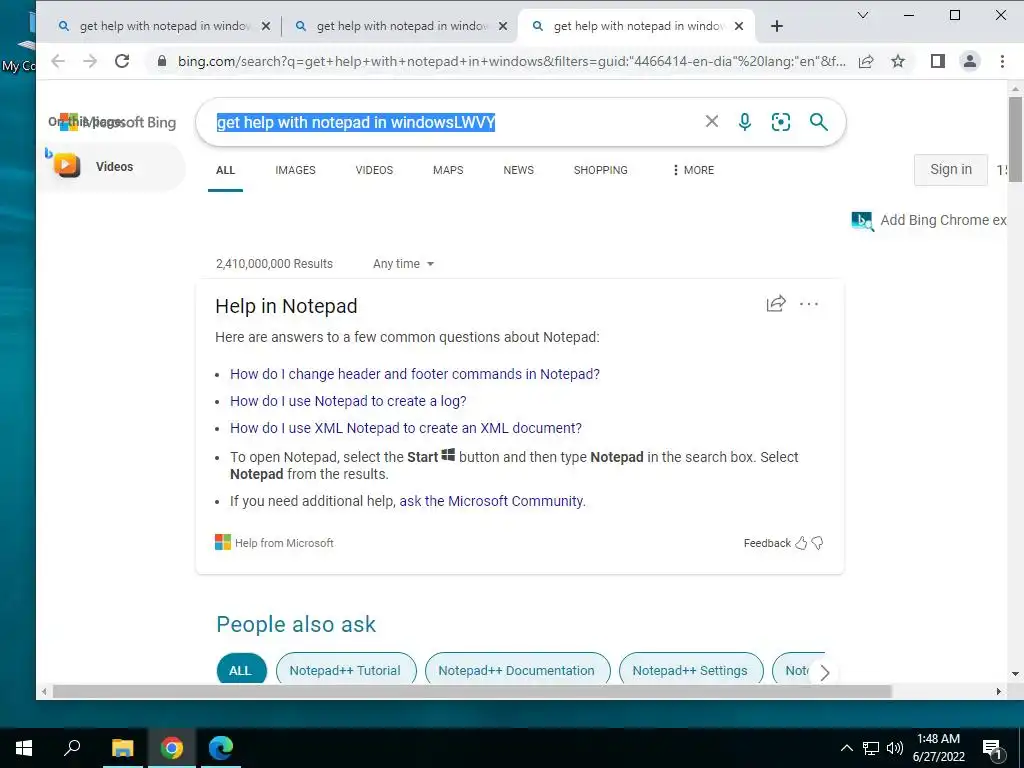Image resolution: width=1024 pixels, height=768 pixels.
Task: Open the card's three-dot options
Action: point(808,304)
